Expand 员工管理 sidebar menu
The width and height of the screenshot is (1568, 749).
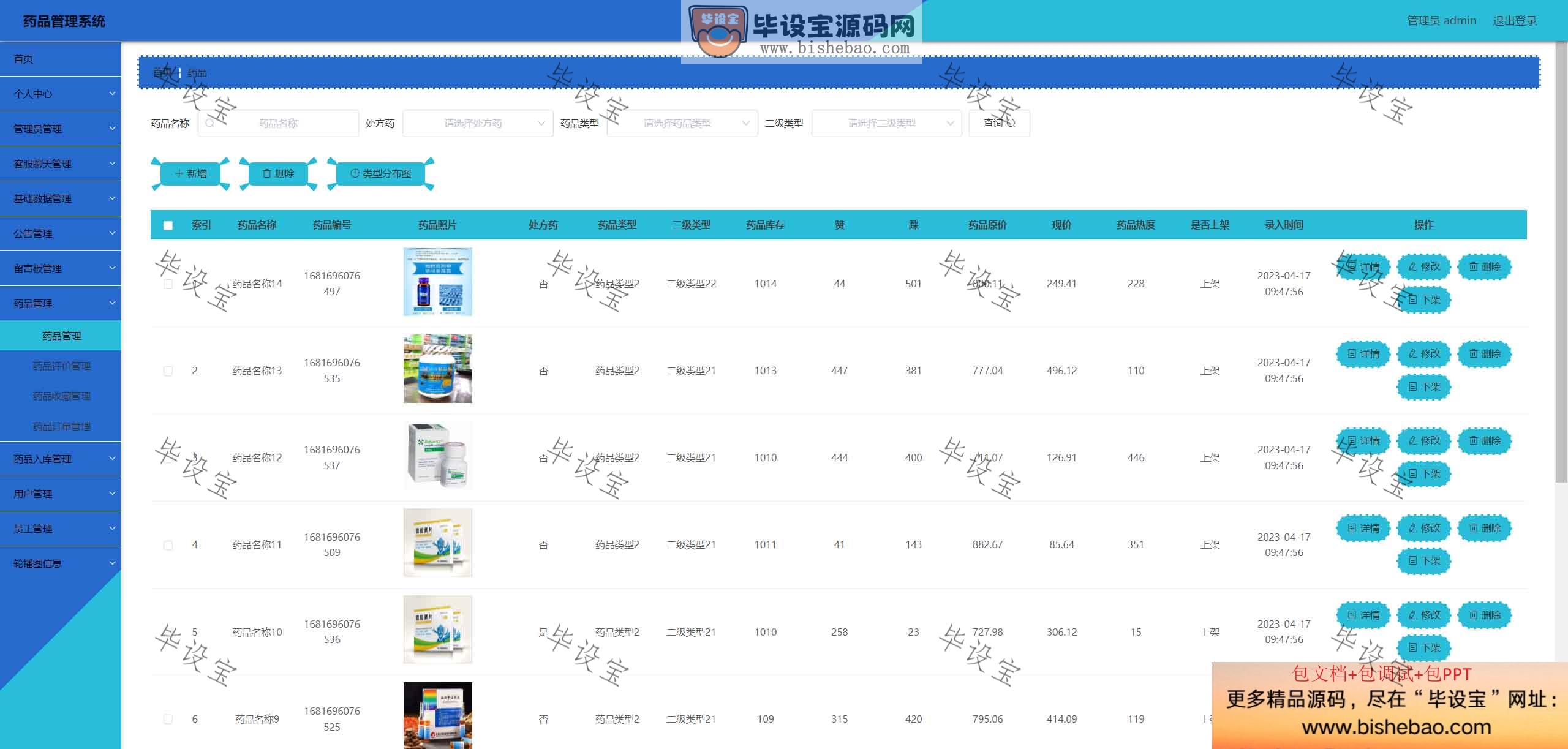[61, 529]
